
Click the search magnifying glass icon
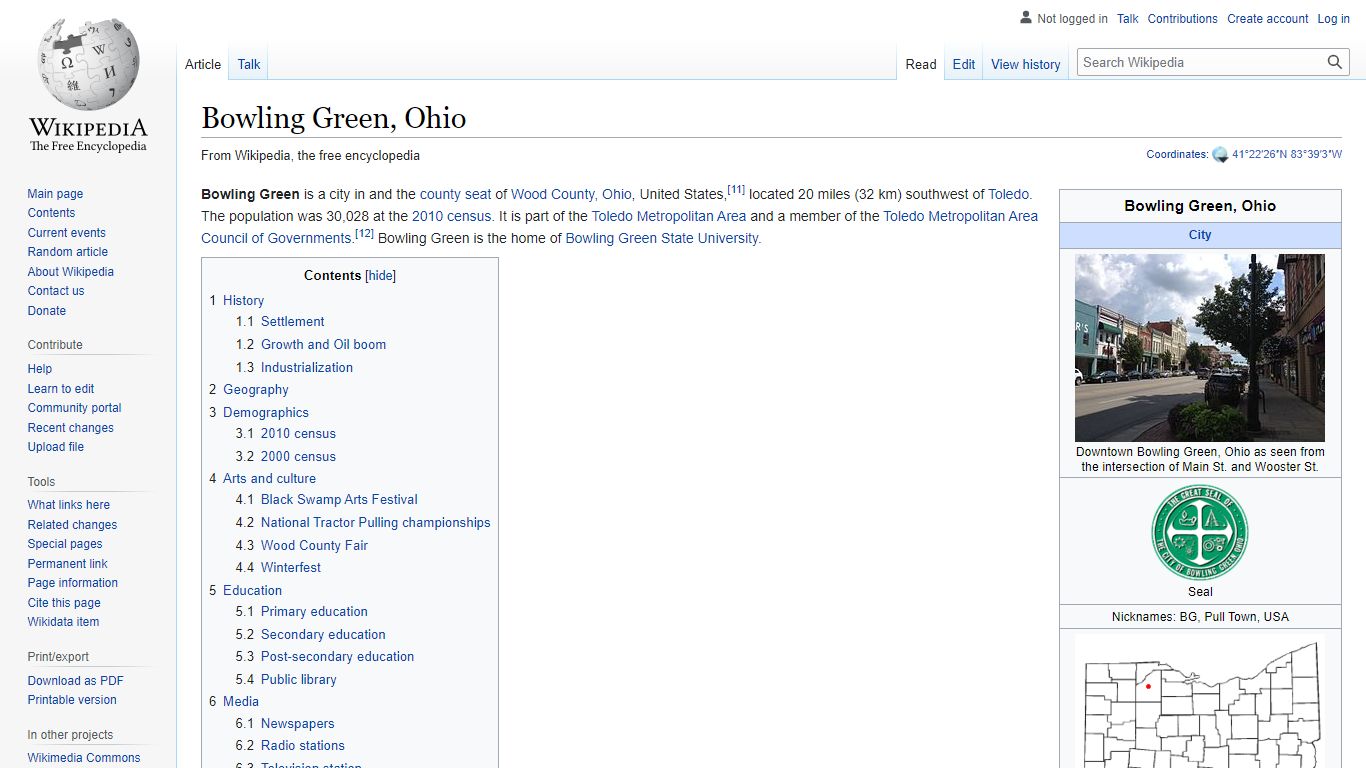1335,62
